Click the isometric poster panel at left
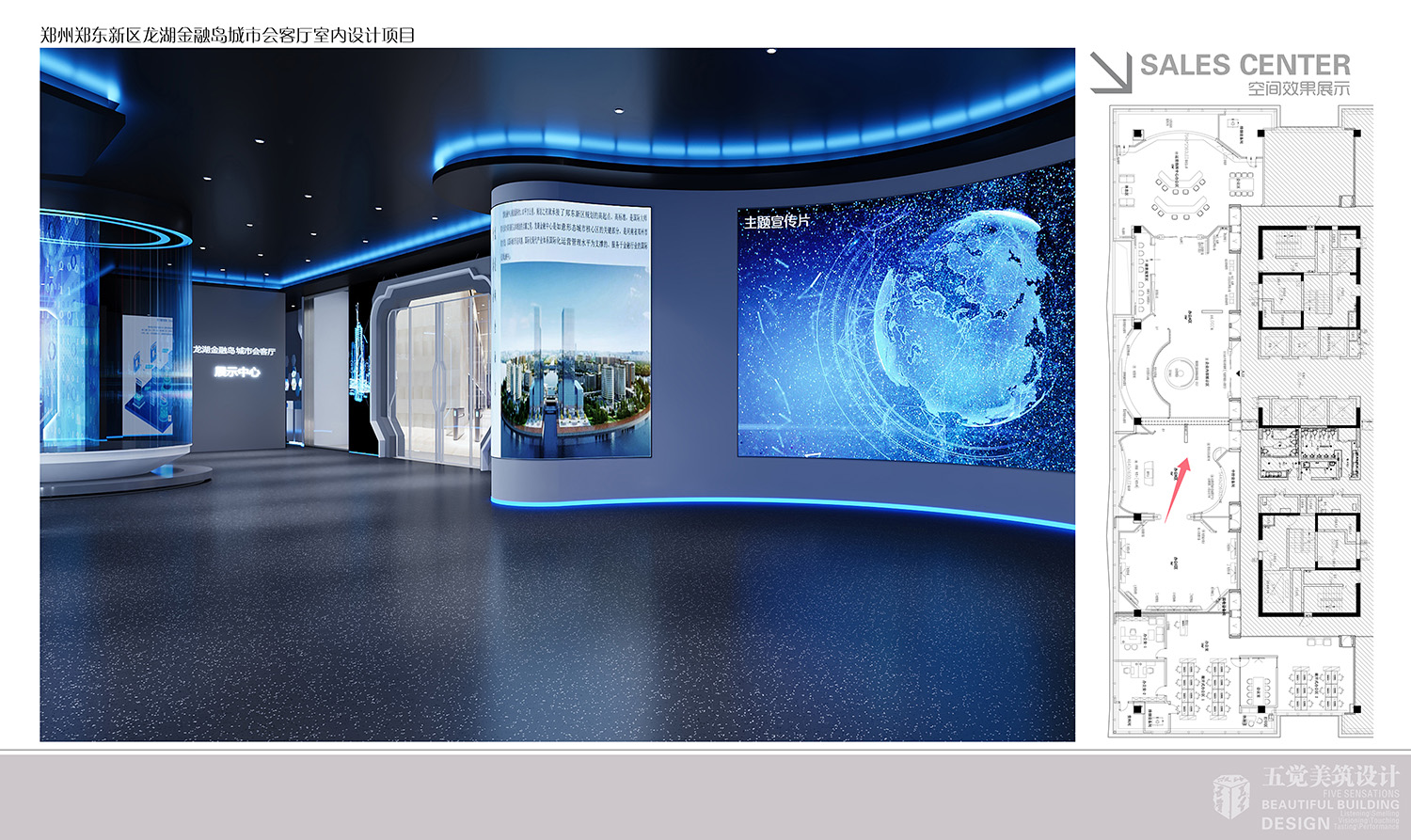1411x840 pixels. click(147, 376)
